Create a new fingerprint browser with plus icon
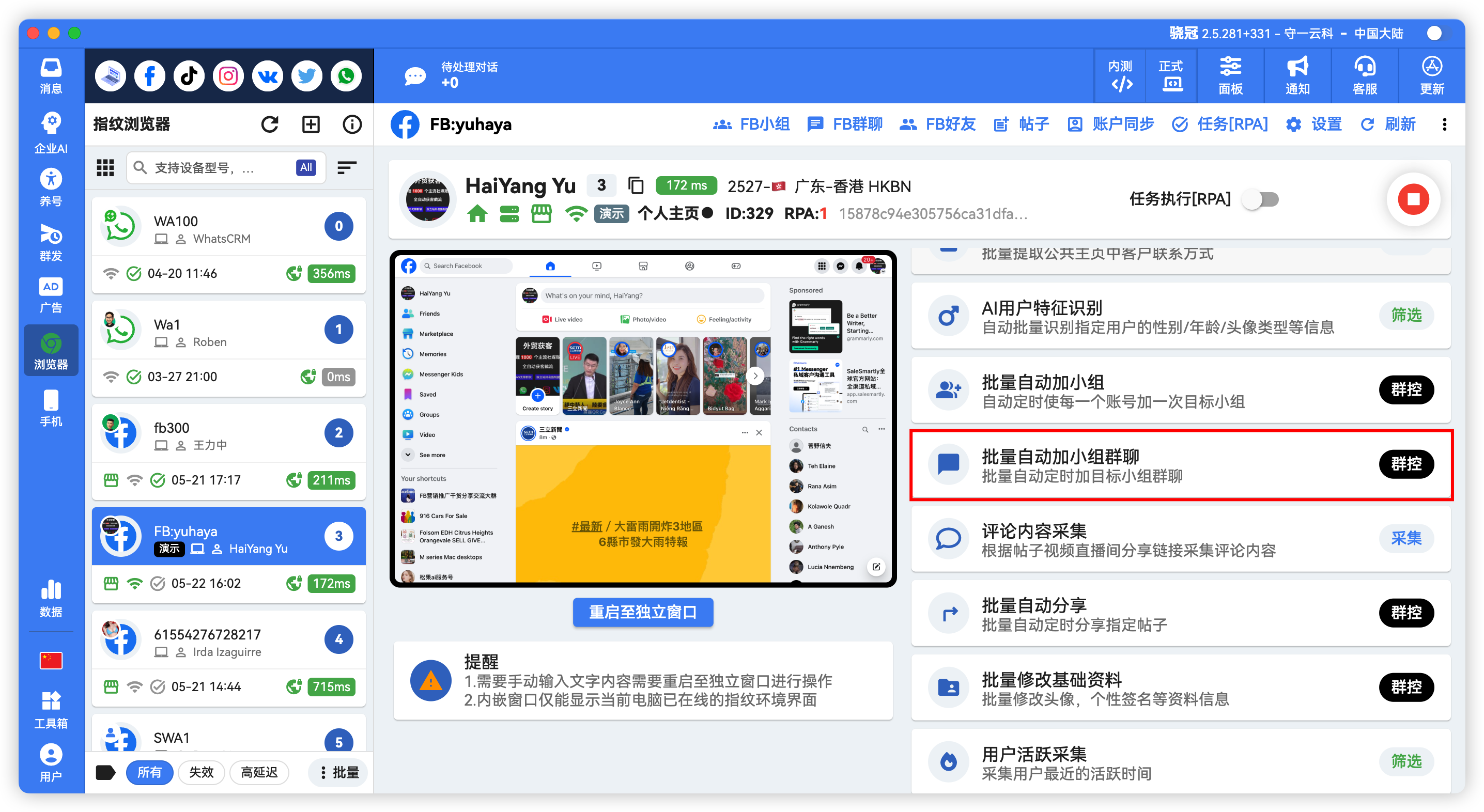This screenshot has width=1484, height=812. 311,124
